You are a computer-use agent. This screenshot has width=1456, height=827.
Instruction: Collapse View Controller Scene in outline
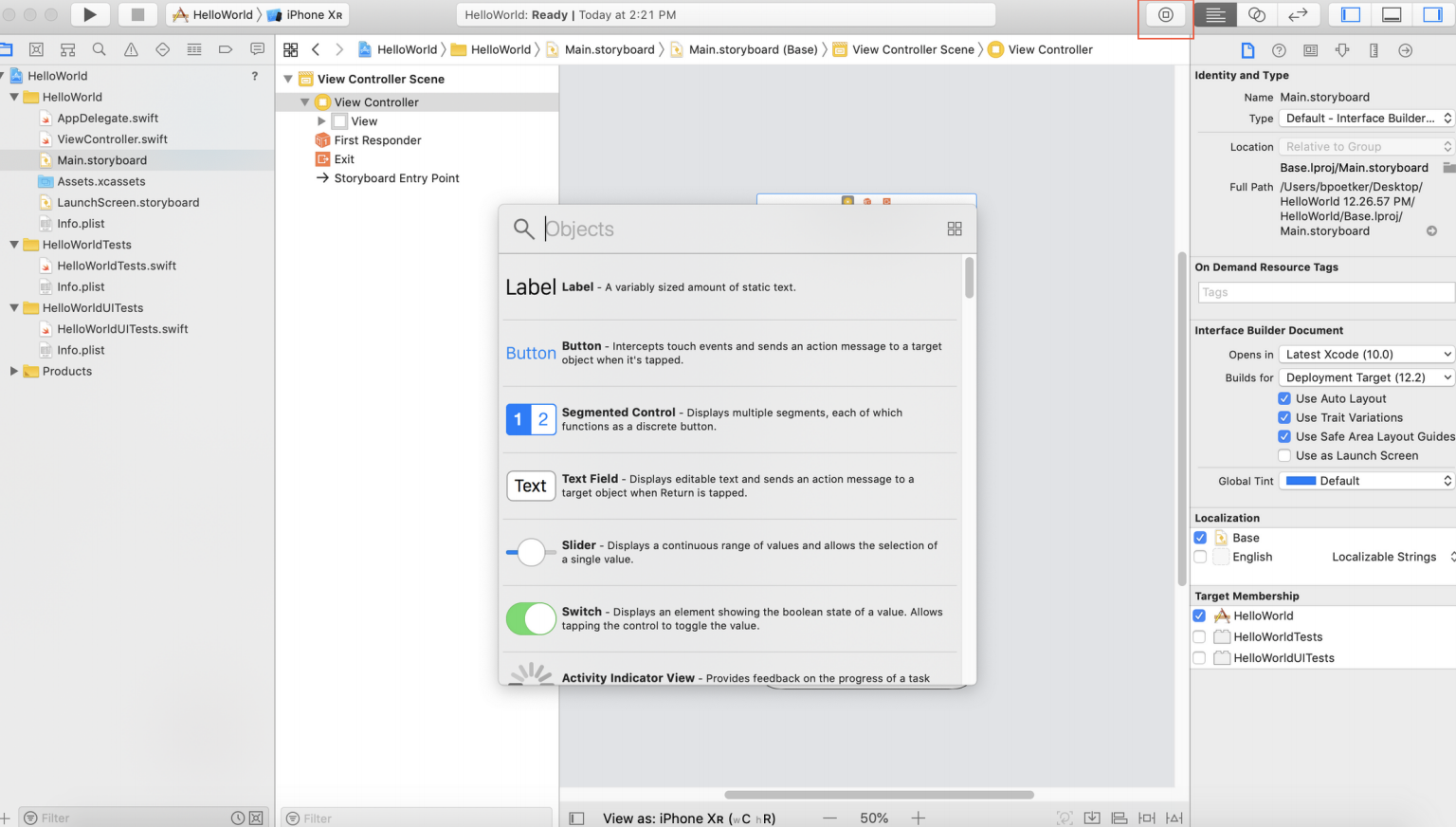click(288, 79)
